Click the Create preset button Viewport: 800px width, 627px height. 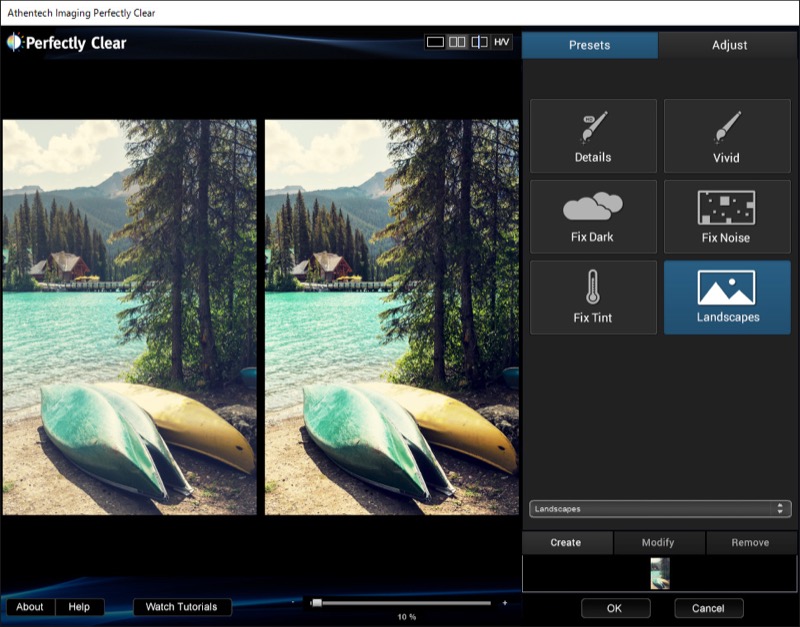click(566, 542)
